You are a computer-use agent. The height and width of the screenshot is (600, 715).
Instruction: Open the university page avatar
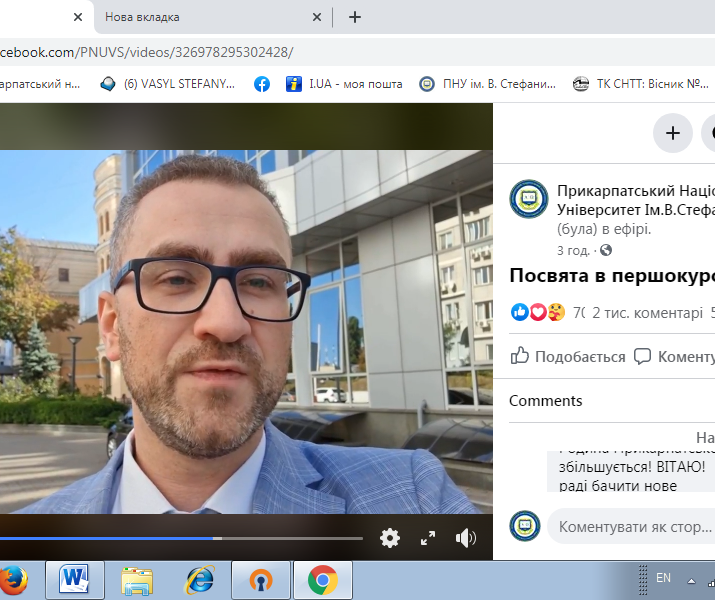[x=528, y=199]
